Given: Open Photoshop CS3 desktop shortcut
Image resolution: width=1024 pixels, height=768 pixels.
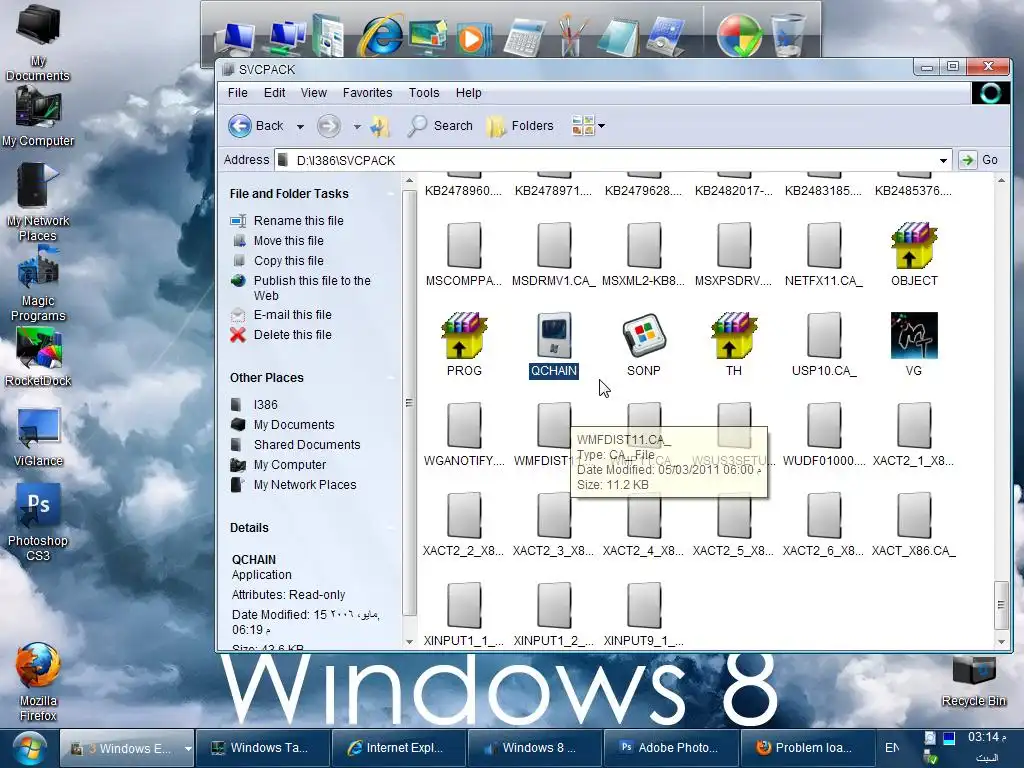Looking at the screenshot, I should [38, 522].
